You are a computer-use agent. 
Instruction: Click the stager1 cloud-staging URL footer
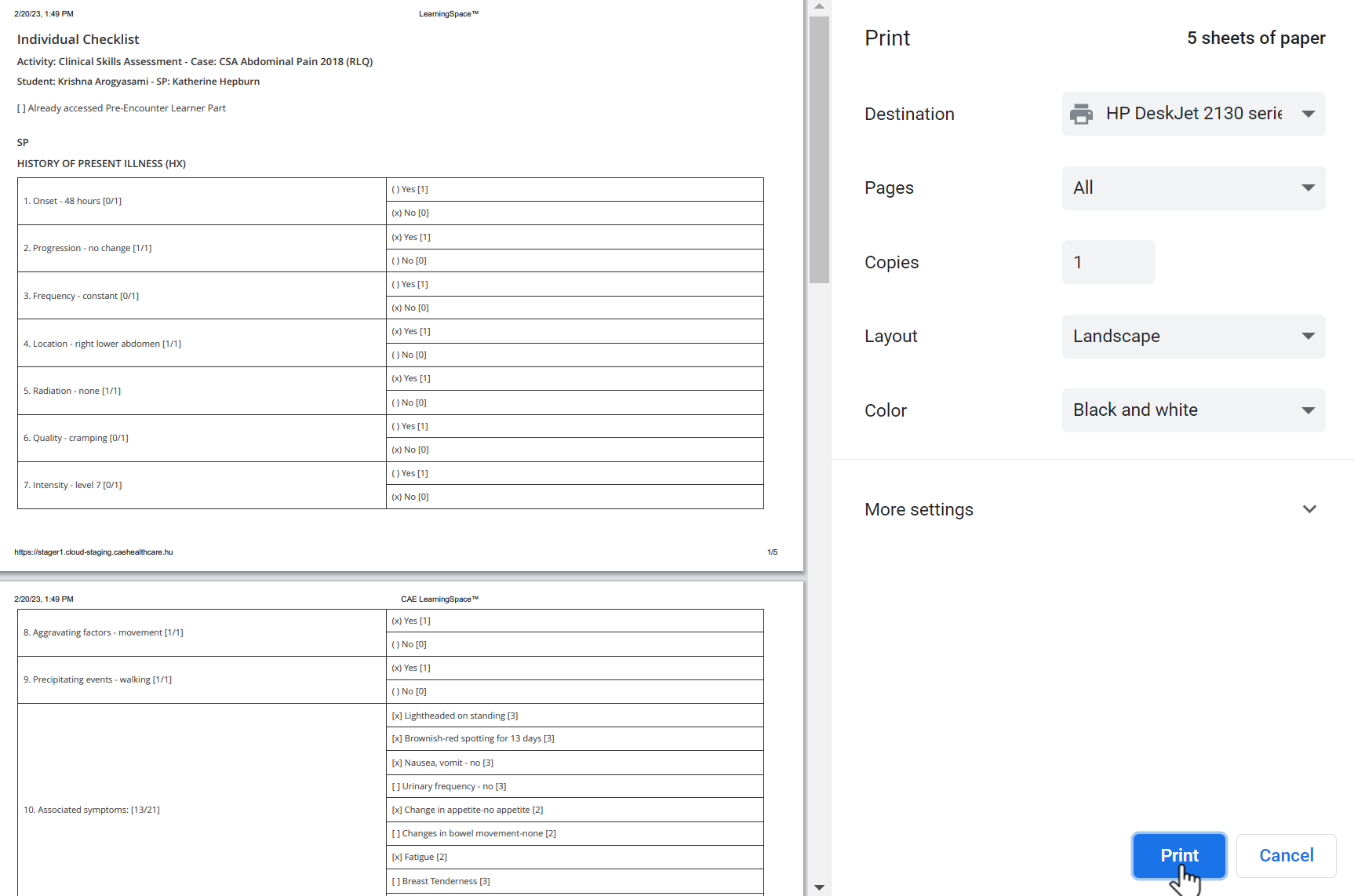pos(93,552)
